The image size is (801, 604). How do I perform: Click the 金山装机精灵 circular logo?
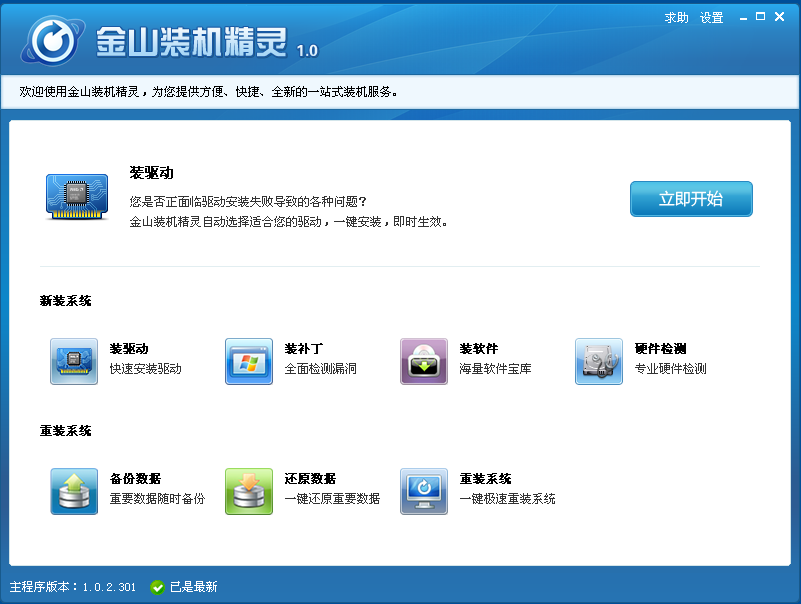[x=52, y=40]
